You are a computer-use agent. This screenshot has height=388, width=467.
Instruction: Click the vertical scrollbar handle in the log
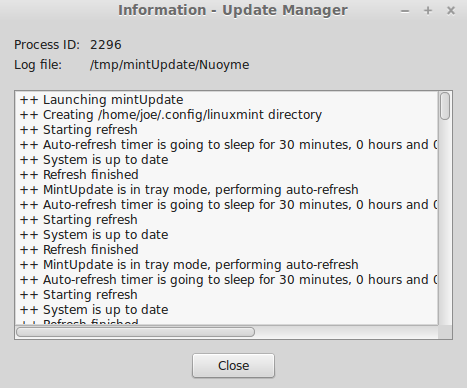445,106
